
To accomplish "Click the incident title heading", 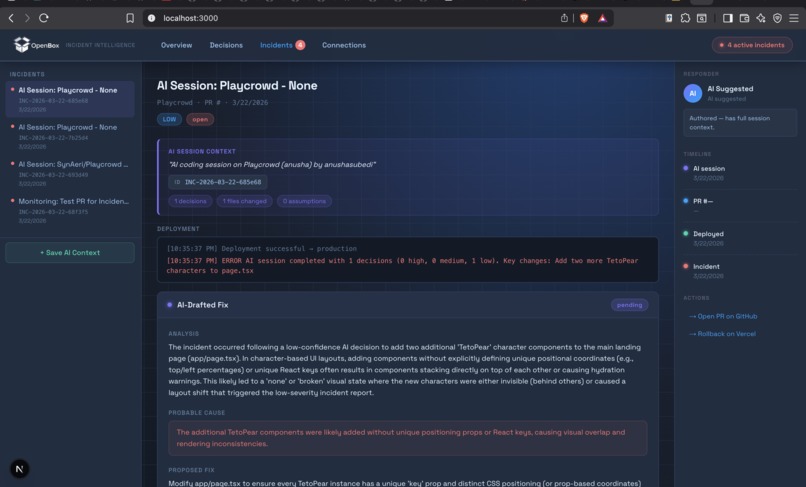I will click(x=237, y=85).
